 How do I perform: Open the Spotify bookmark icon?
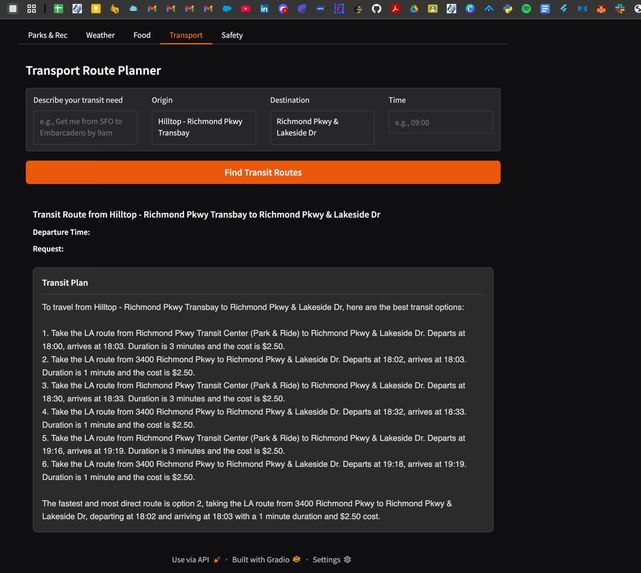[526, 9]
